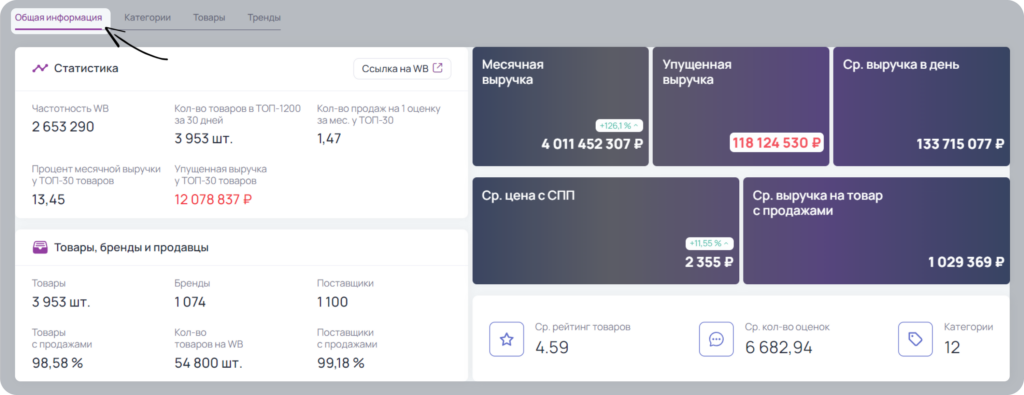Click the label Ср. выручка на товар с продажами
This screenshot has width=1024, height=395.
click(x=818, y=203)
